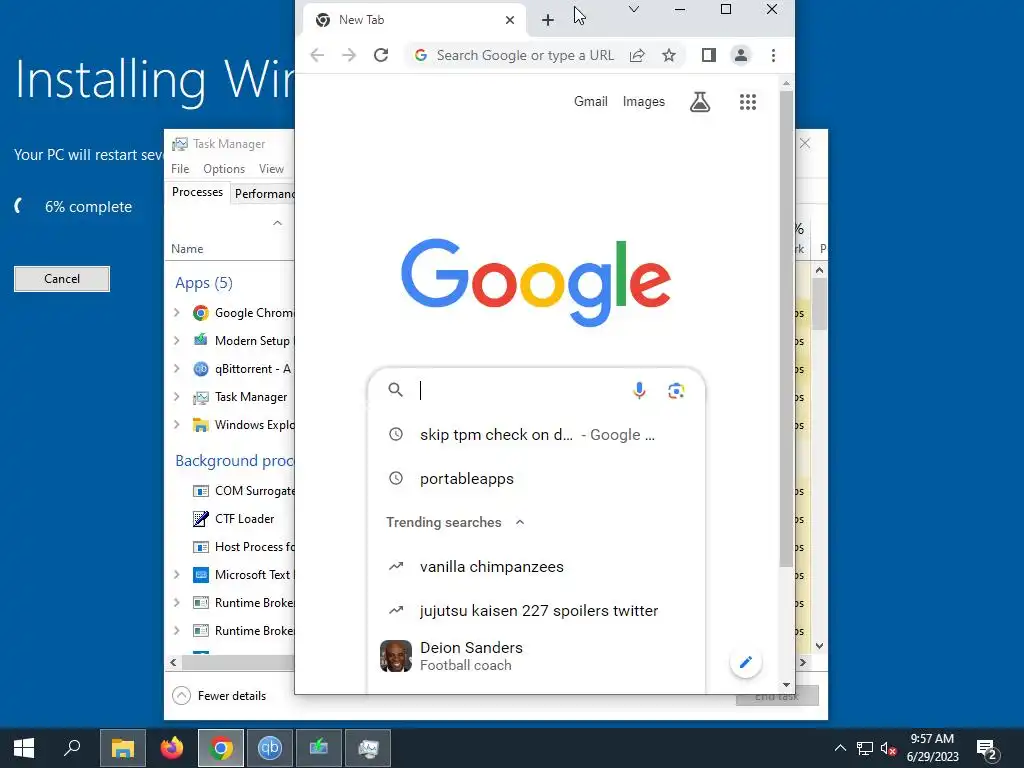The image size is (1024, 768).
Task: Sort processes by the Name column
Action: click(x=187, y=249)
